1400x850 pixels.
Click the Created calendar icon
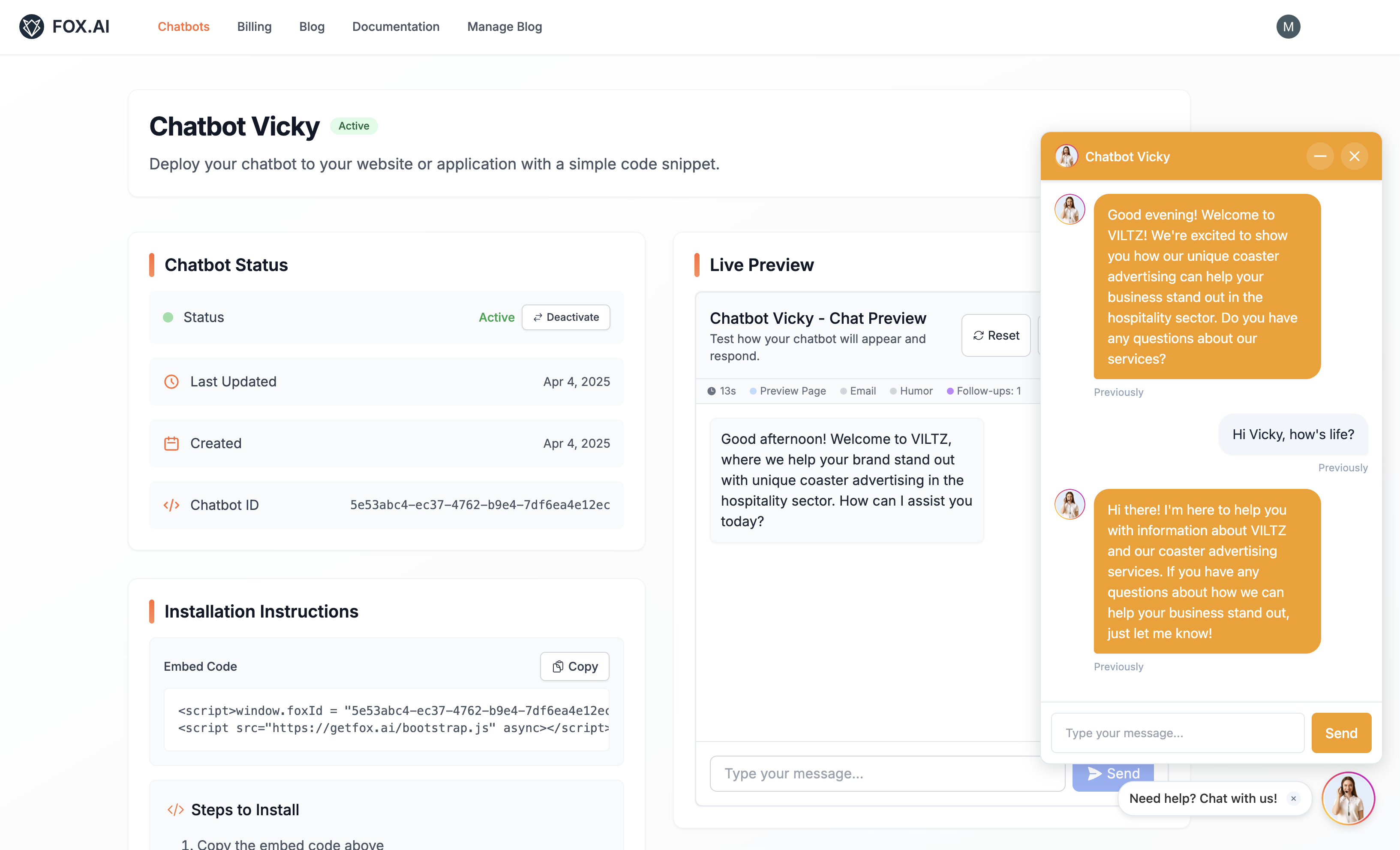171,443
